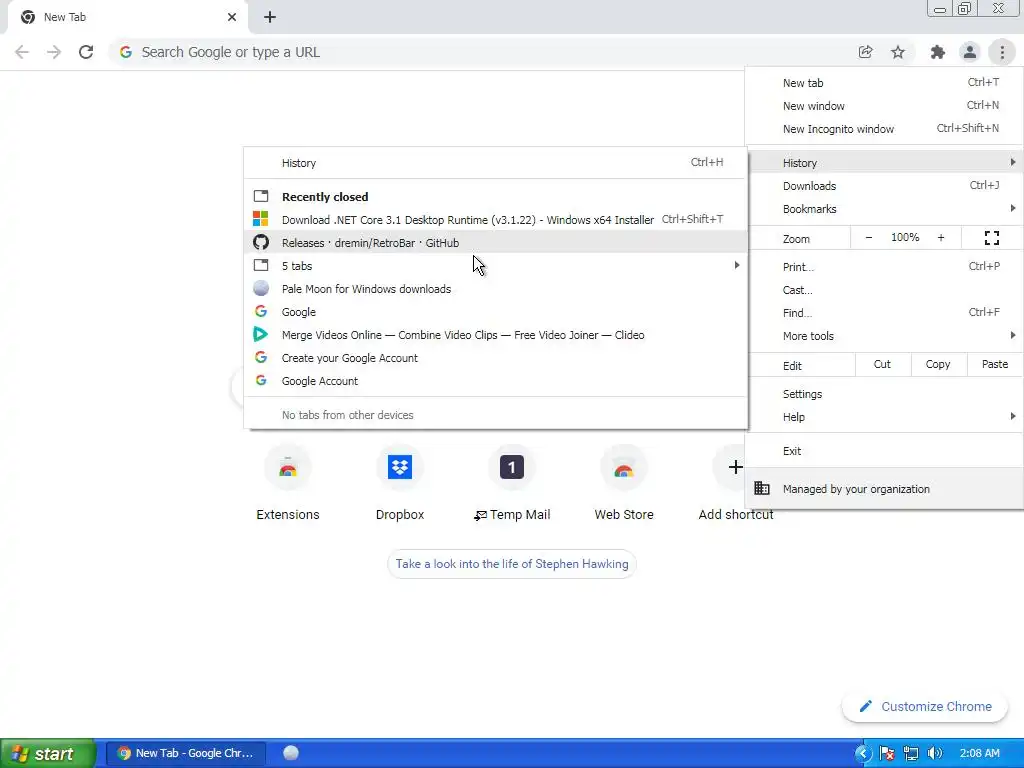
Task: Click Cast in the Chrome menu
Action: 884,290
